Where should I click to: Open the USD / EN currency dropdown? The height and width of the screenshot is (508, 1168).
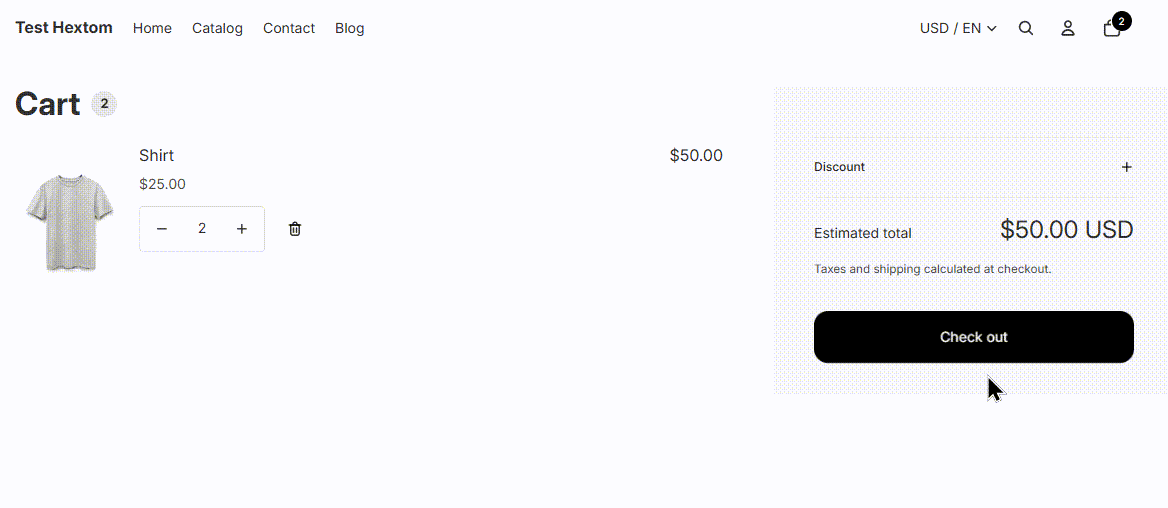pos(958,28)
